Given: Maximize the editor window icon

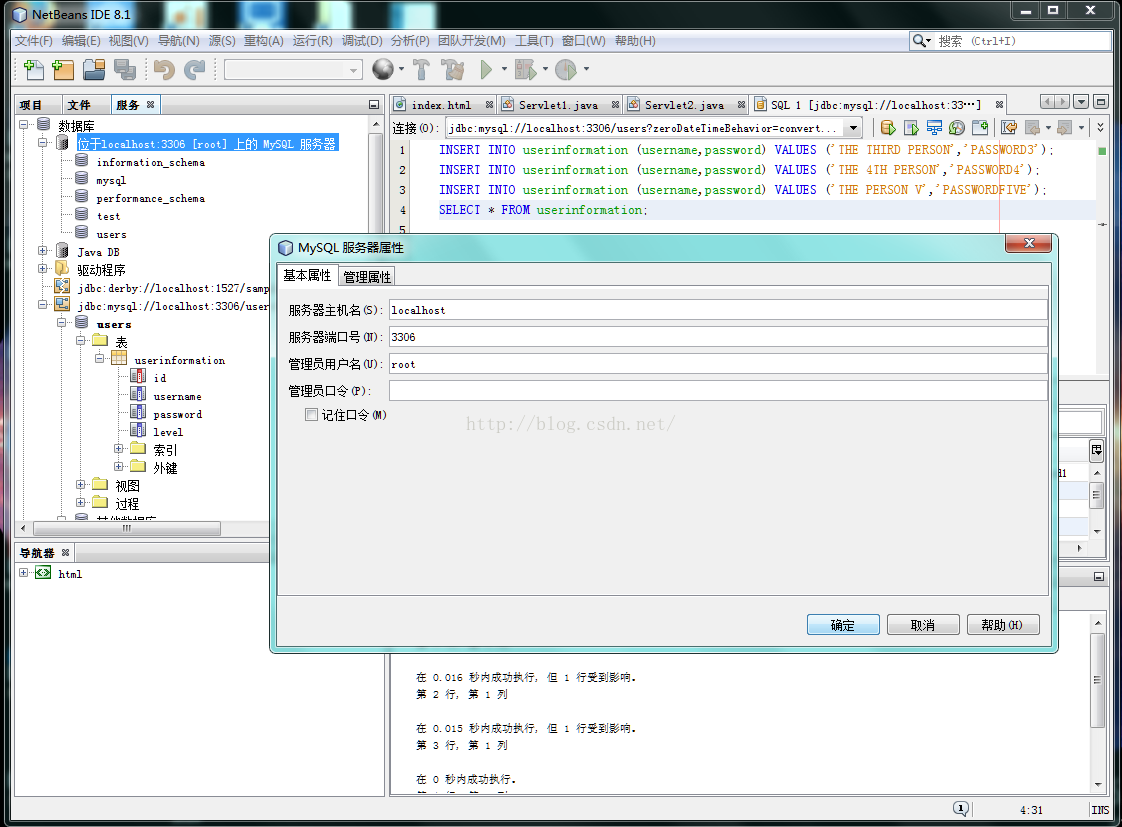Looking at the screenshot, I should [1101, 102].
